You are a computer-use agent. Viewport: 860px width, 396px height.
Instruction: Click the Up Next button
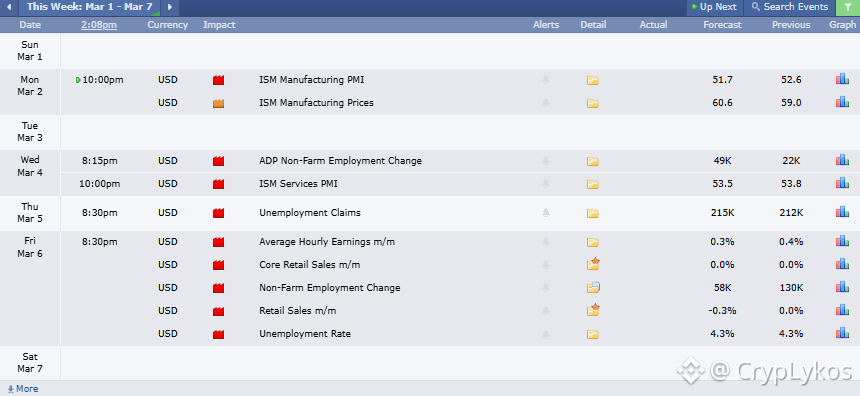(714, 7)
